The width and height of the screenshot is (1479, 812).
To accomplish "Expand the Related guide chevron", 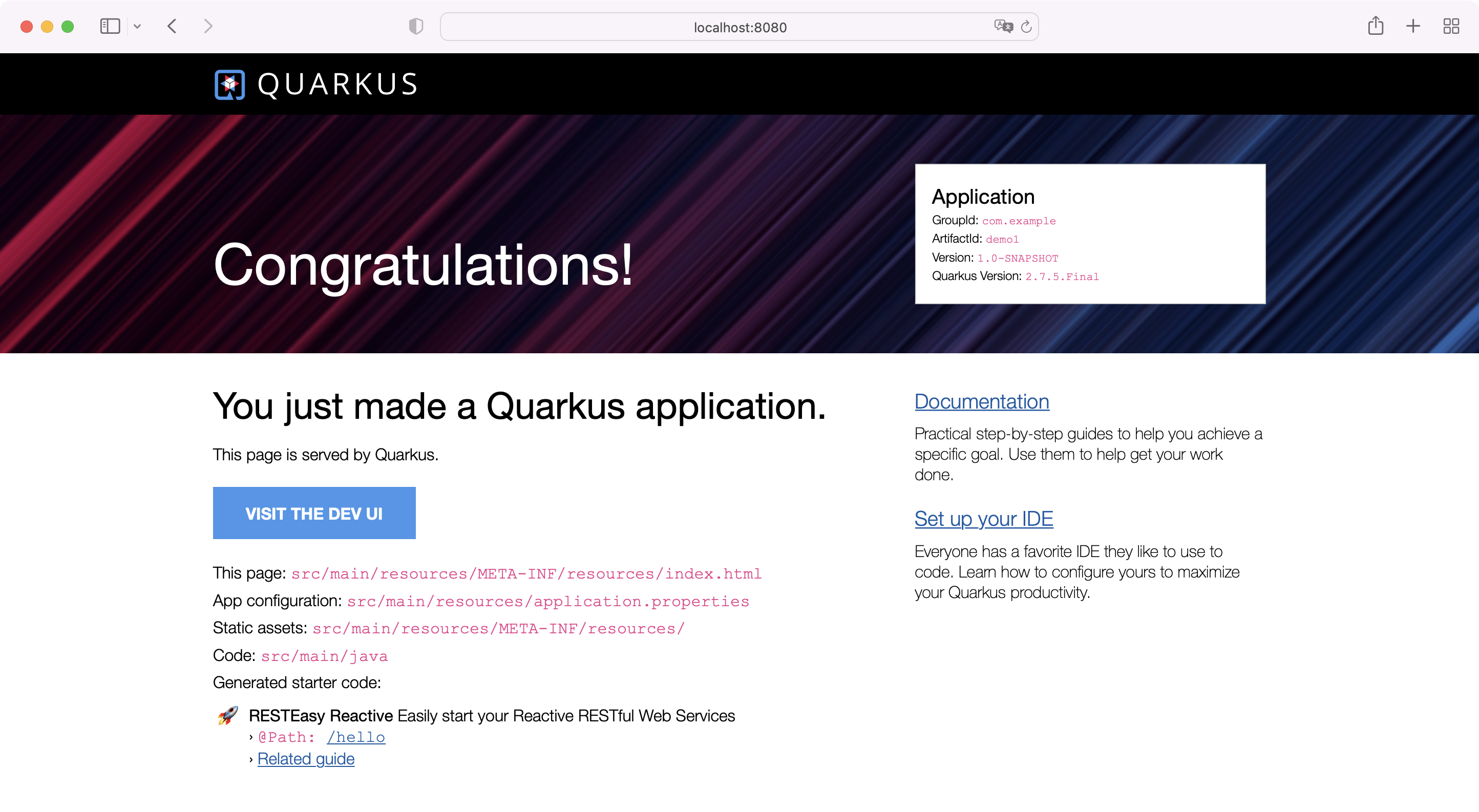I will 251,759.
